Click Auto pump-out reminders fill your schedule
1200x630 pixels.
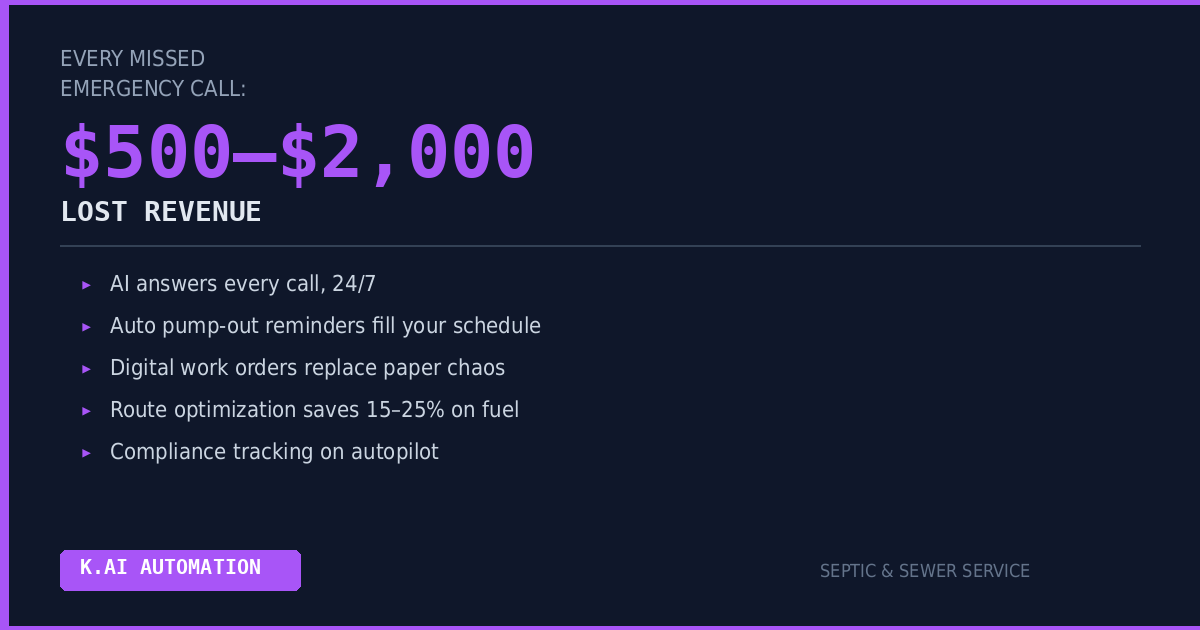tap(325, 326)
